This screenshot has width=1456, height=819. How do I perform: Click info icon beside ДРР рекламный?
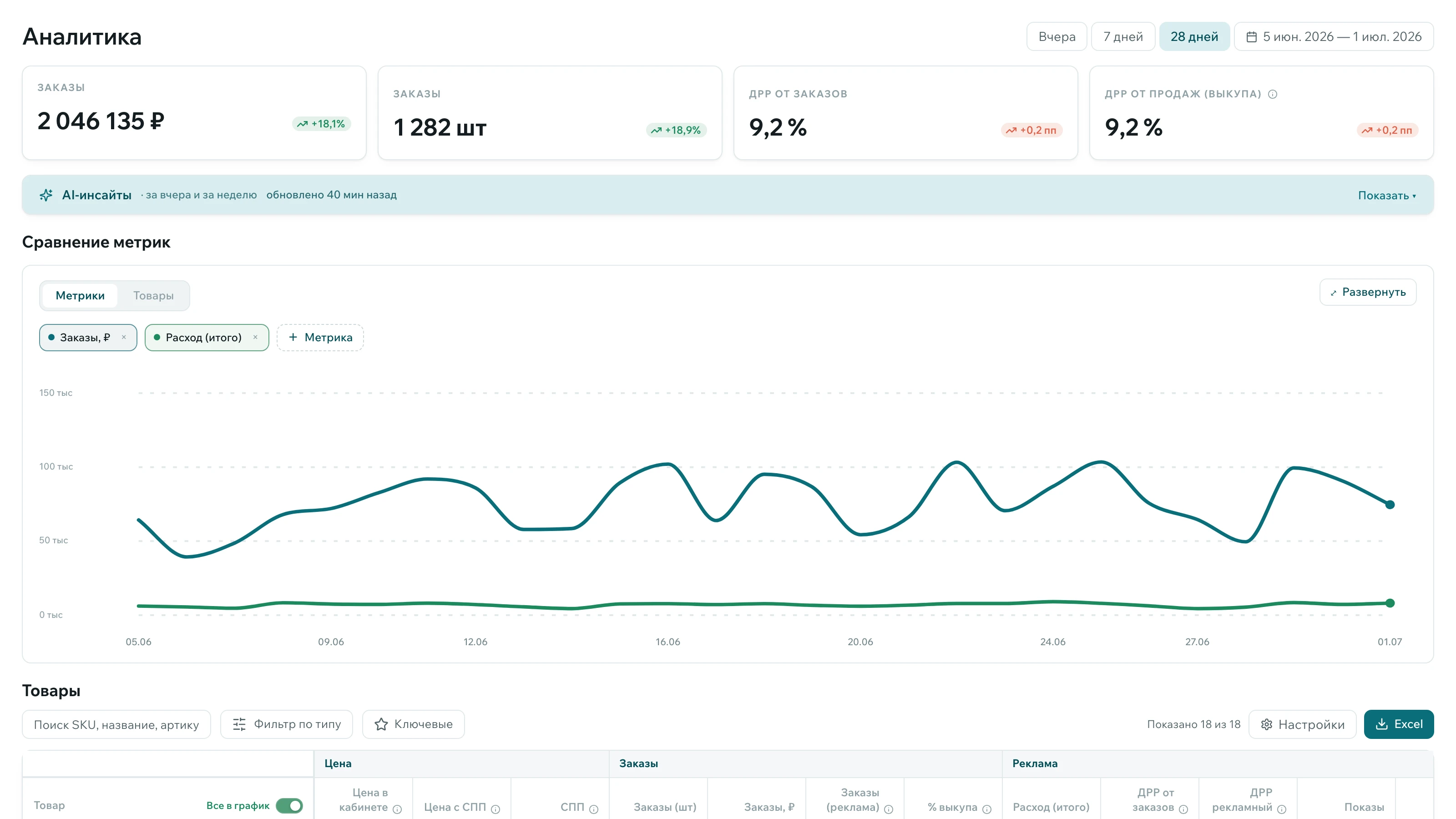[x=1282, y=809]
